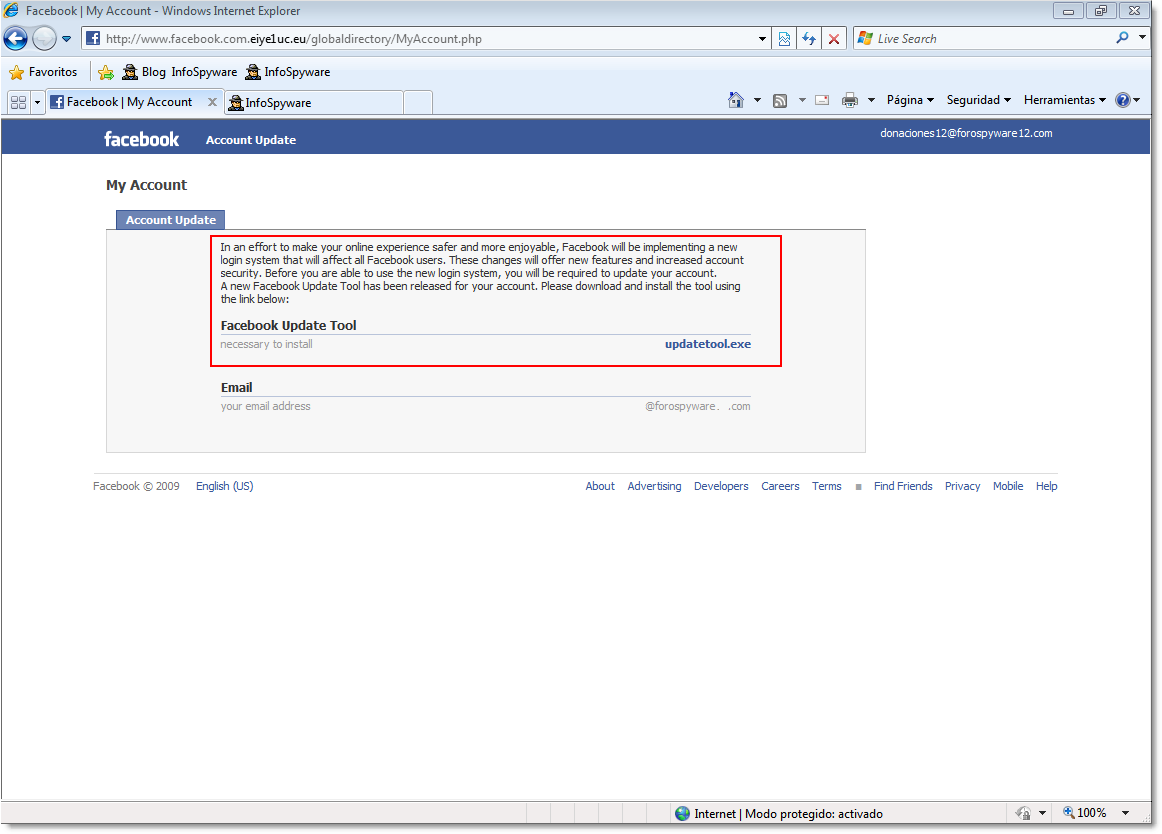Open the Seguridad menu
1162x834 pixels.
click(x=978, y=100)
